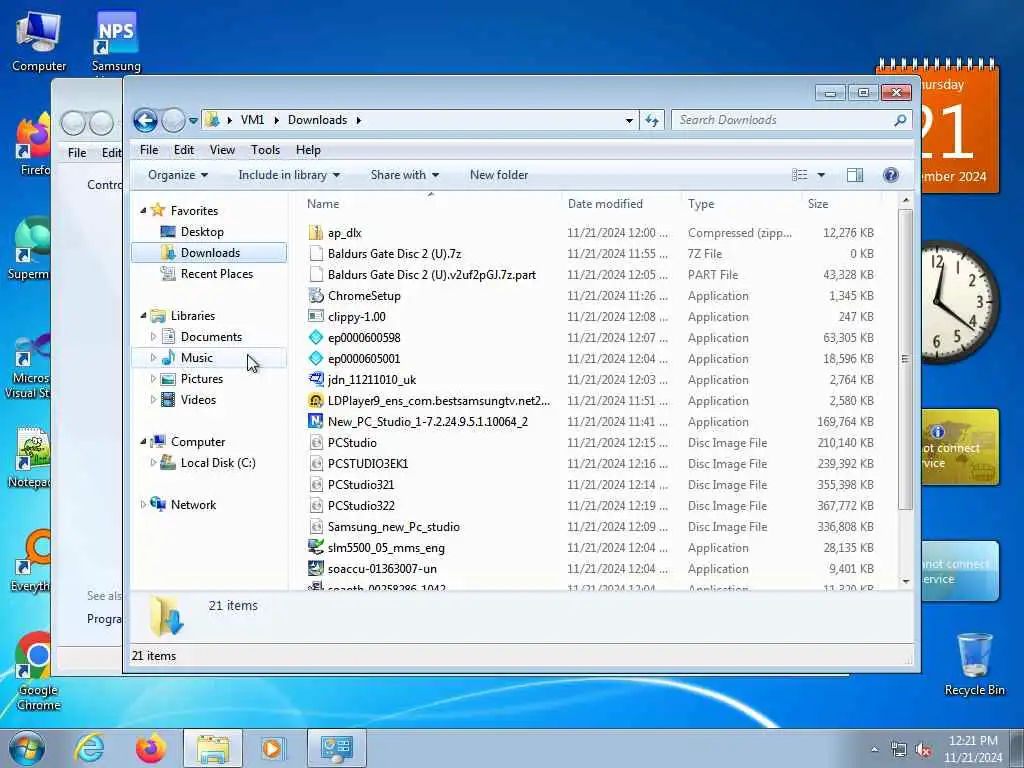Image resolution: width=1024 pixels, height=768 pixels.
Task: Open the Include in library dropdown
Action: click(289, 175)
